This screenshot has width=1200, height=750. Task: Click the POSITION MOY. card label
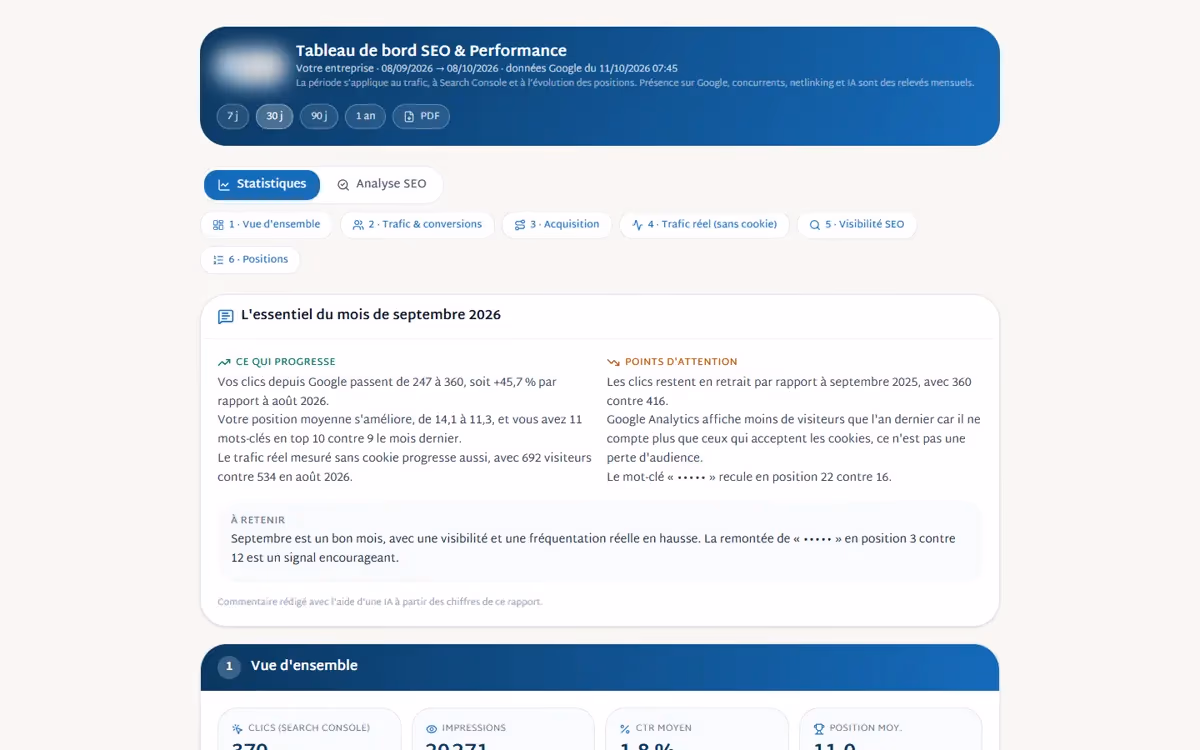[865, 728]
